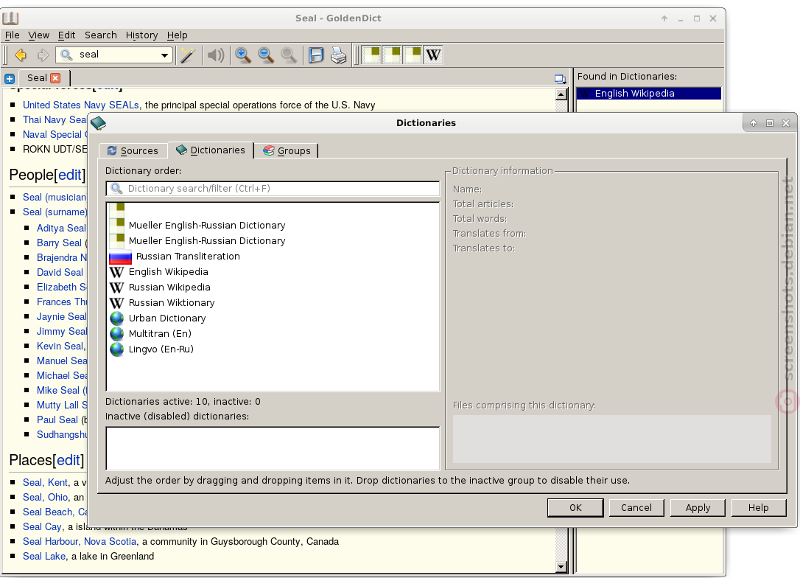The width and height of the screenshot is (800, 578).
Task: Open the Help menu in menu bar
Action: (177, 35)
